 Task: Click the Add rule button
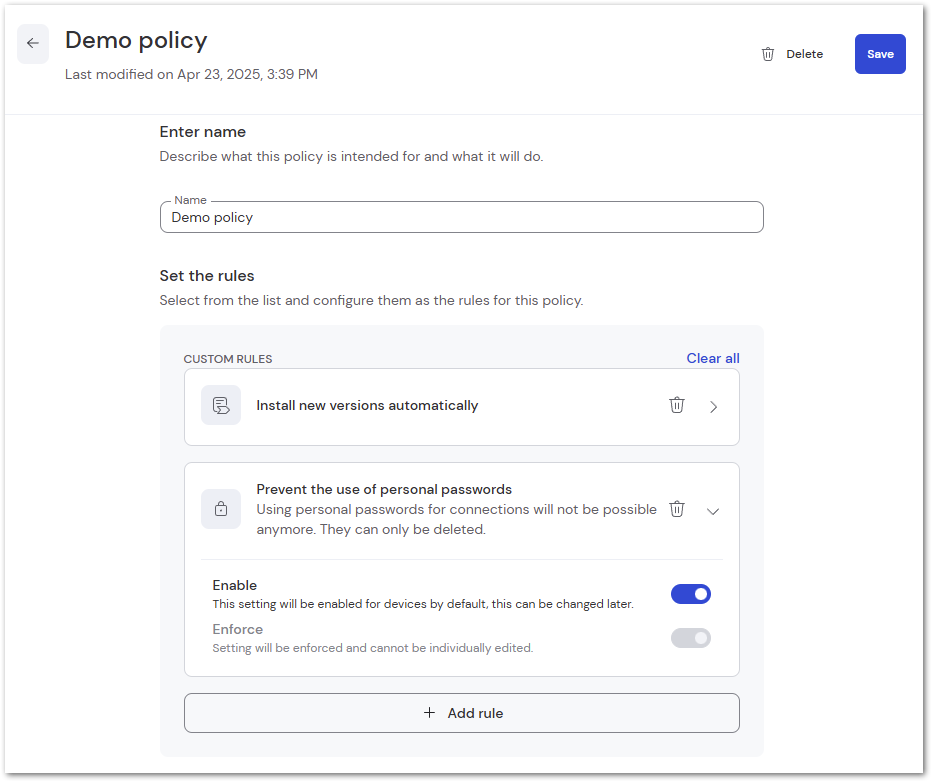(462, 712)
